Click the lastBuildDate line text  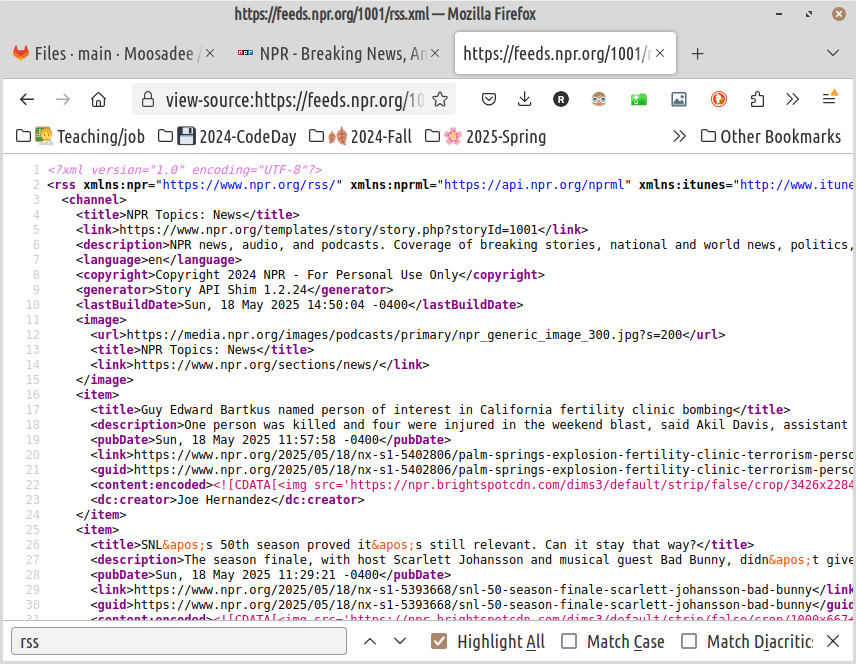(300, 305)
